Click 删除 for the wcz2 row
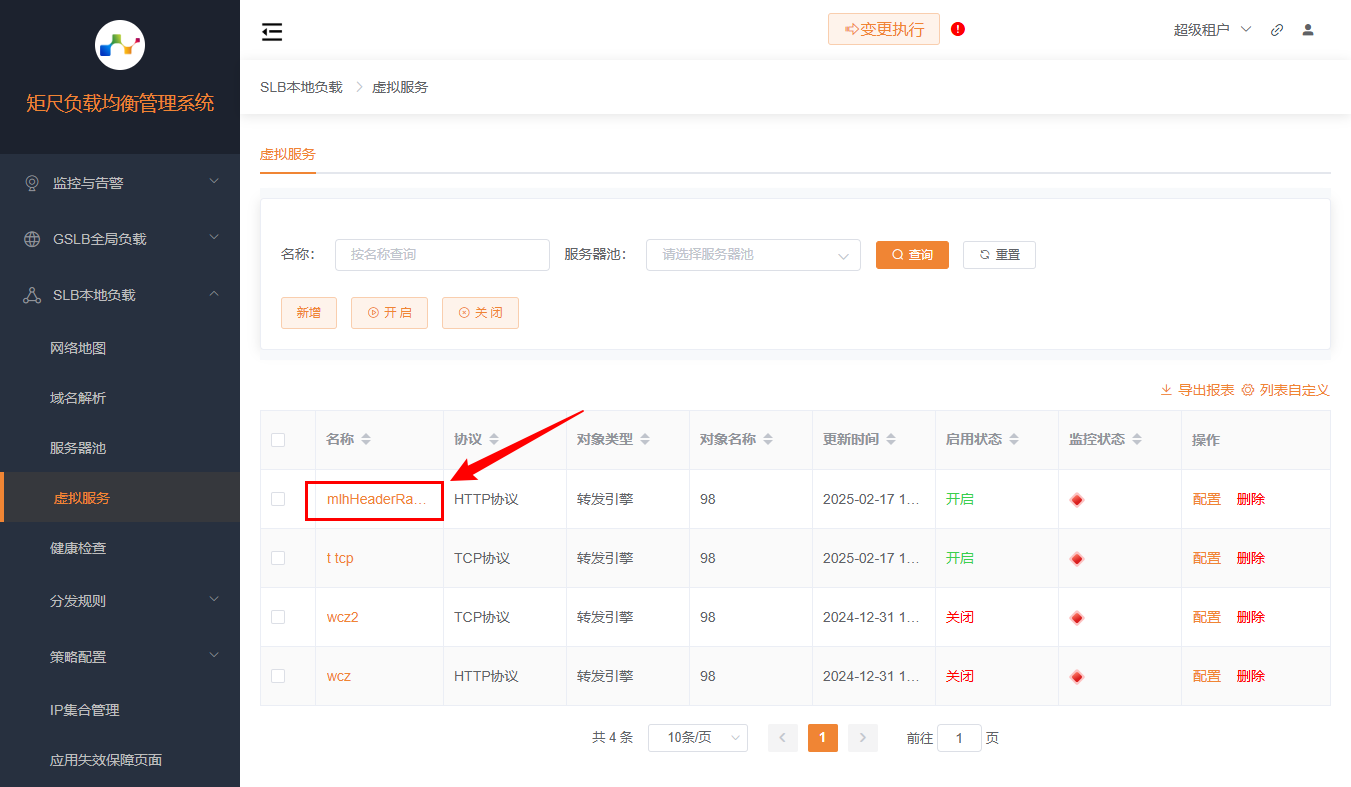The height and width of the screenshot is (787, 1351). 1250,617
